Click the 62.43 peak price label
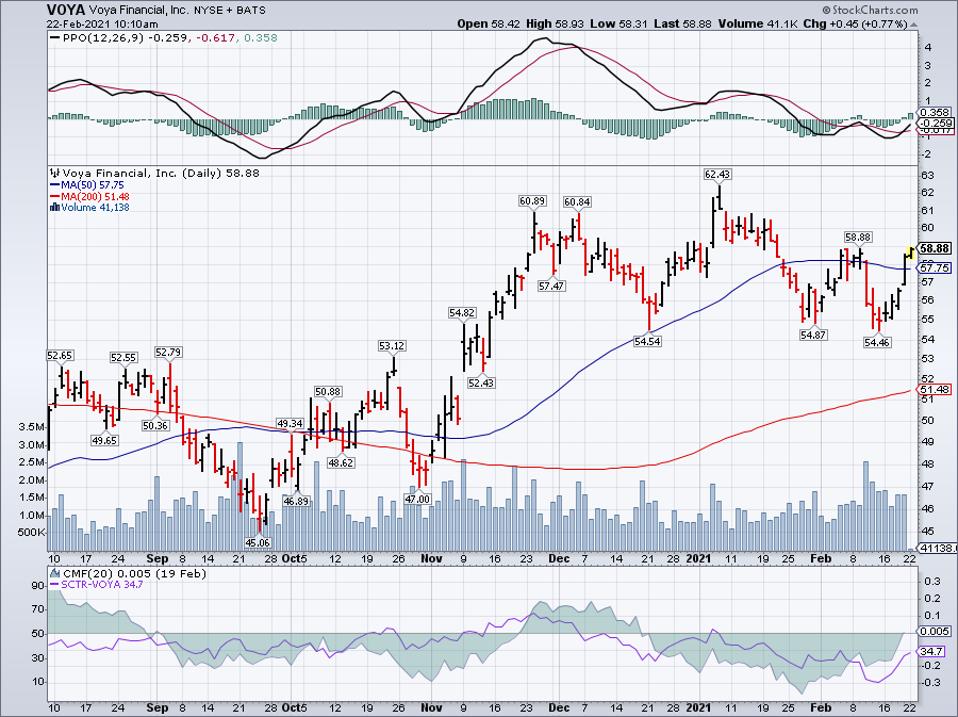The width and height of the screenshot is (958, 717). (717, 175)
